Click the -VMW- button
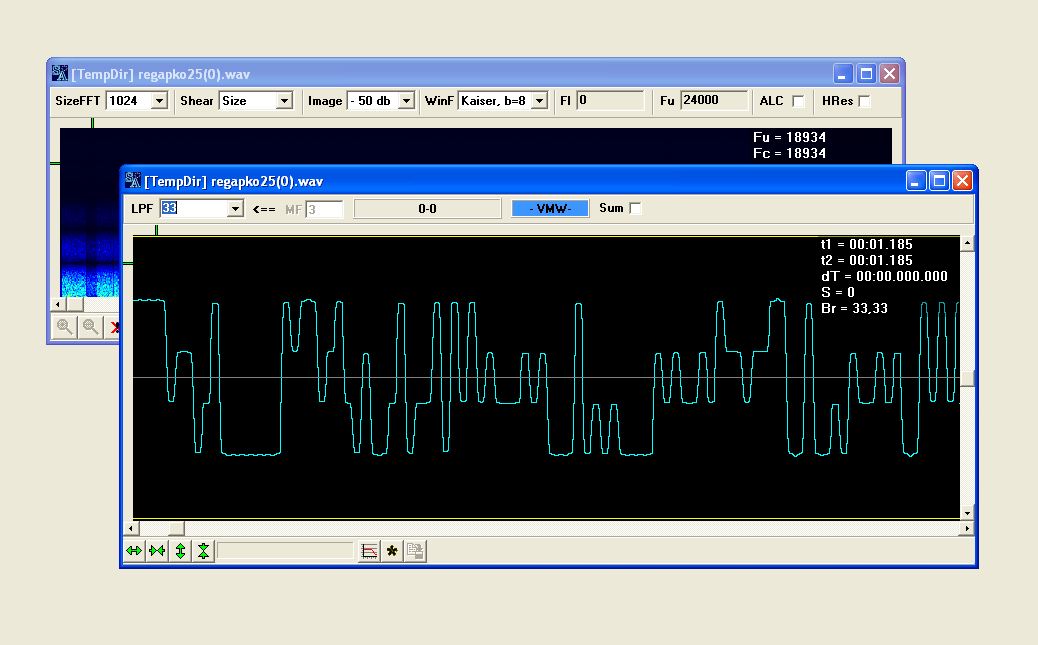Screen dimensions: 1038x645 coord(550,209)
